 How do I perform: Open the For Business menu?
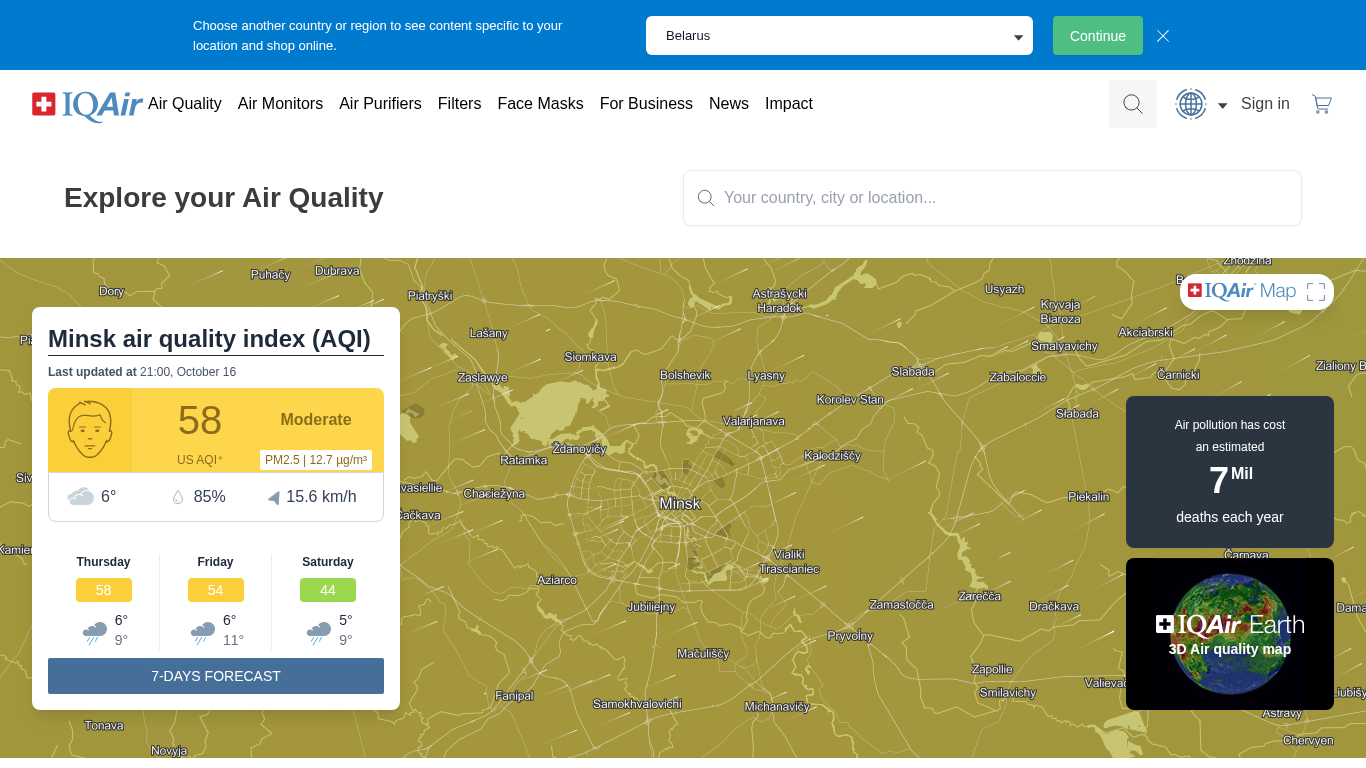[x=646, y=104]
